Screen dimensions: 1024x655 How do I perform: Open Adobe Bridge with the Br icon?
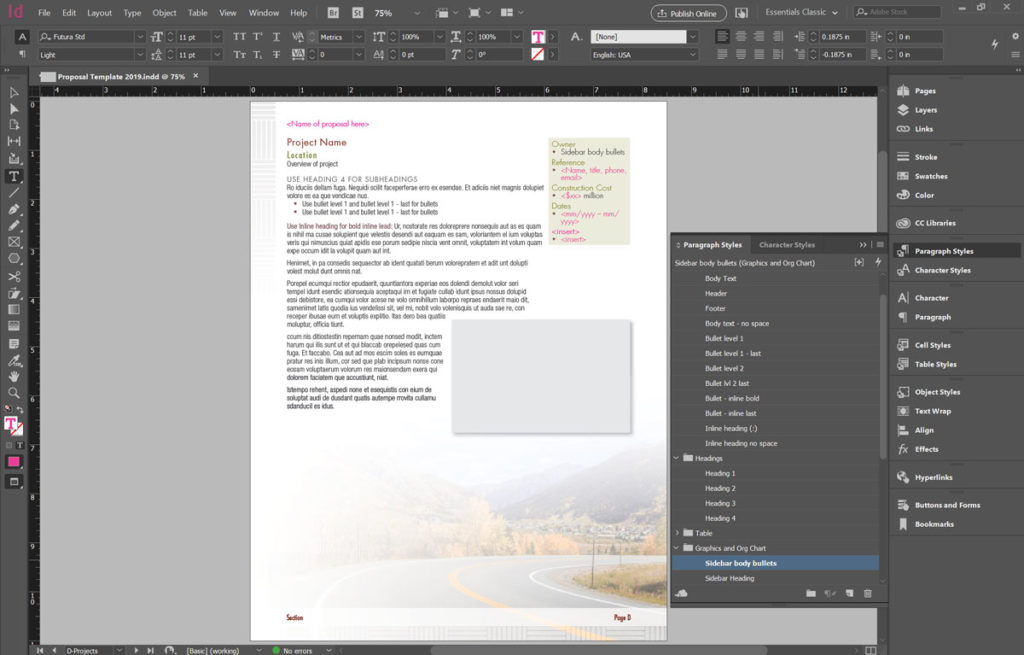coord(333,13)
